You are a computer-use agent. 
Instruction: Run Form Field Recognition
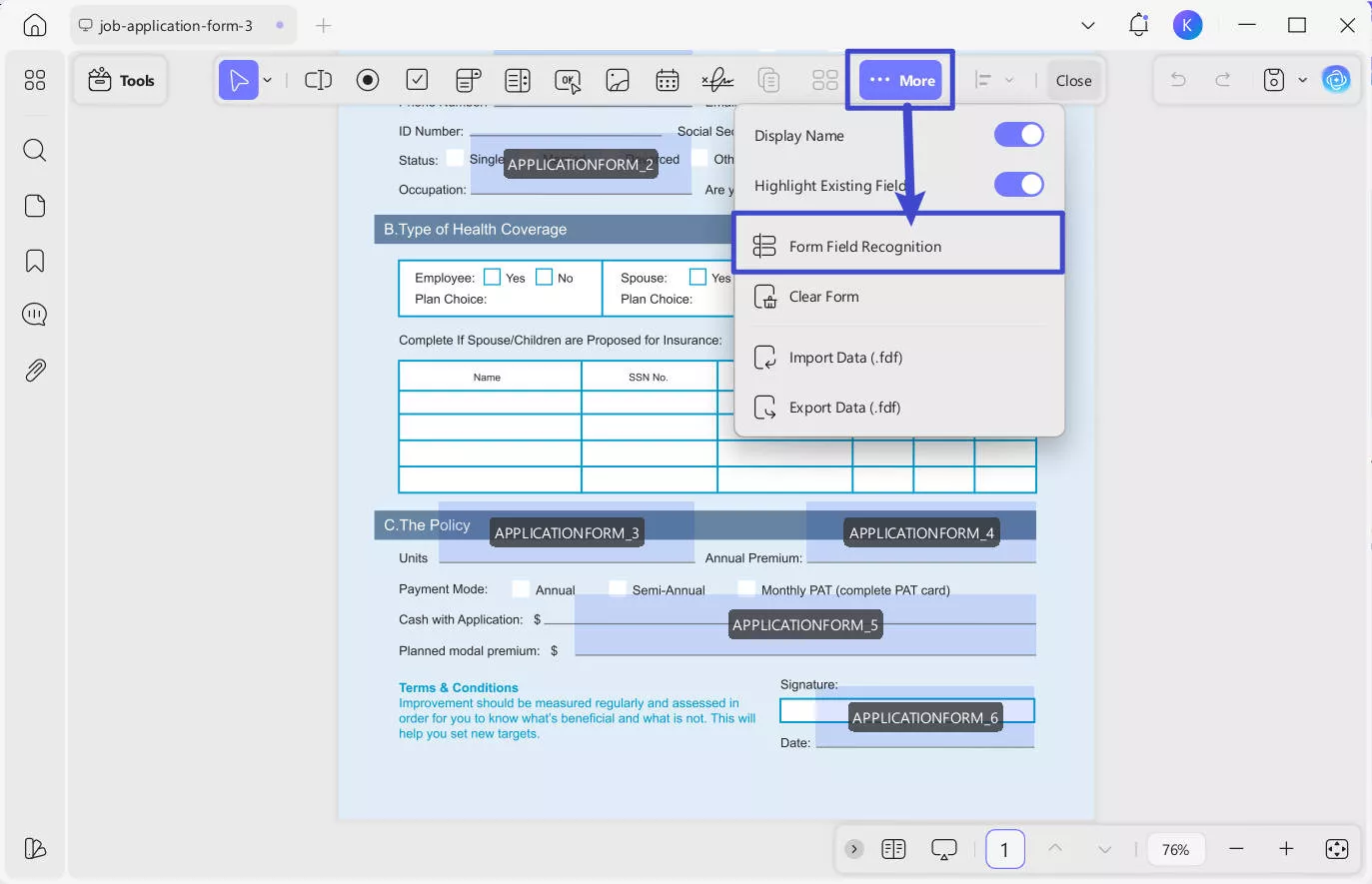pyautogui.click(x=864, y=246)
